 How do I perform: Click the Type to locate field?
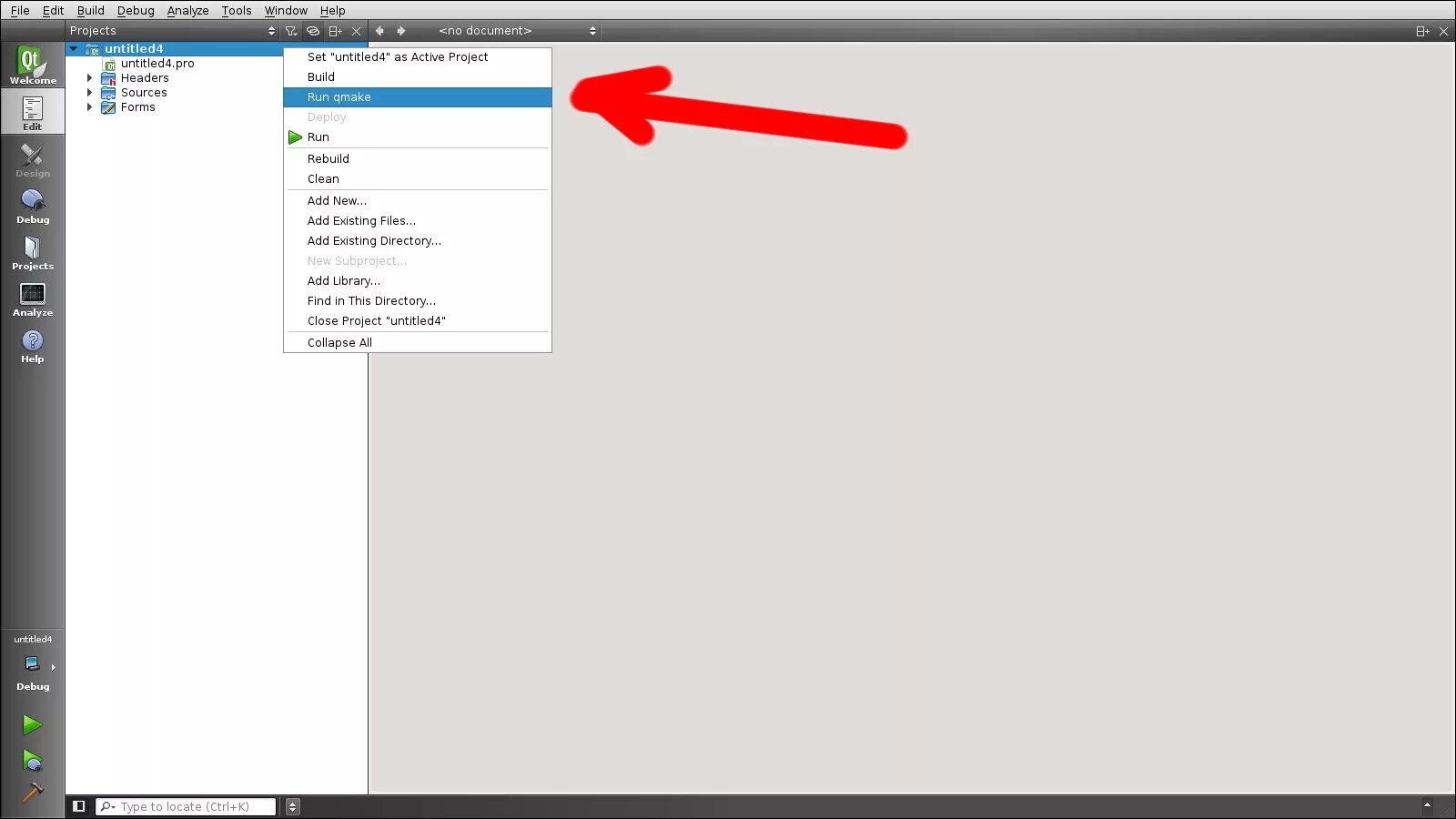[186, 806]
